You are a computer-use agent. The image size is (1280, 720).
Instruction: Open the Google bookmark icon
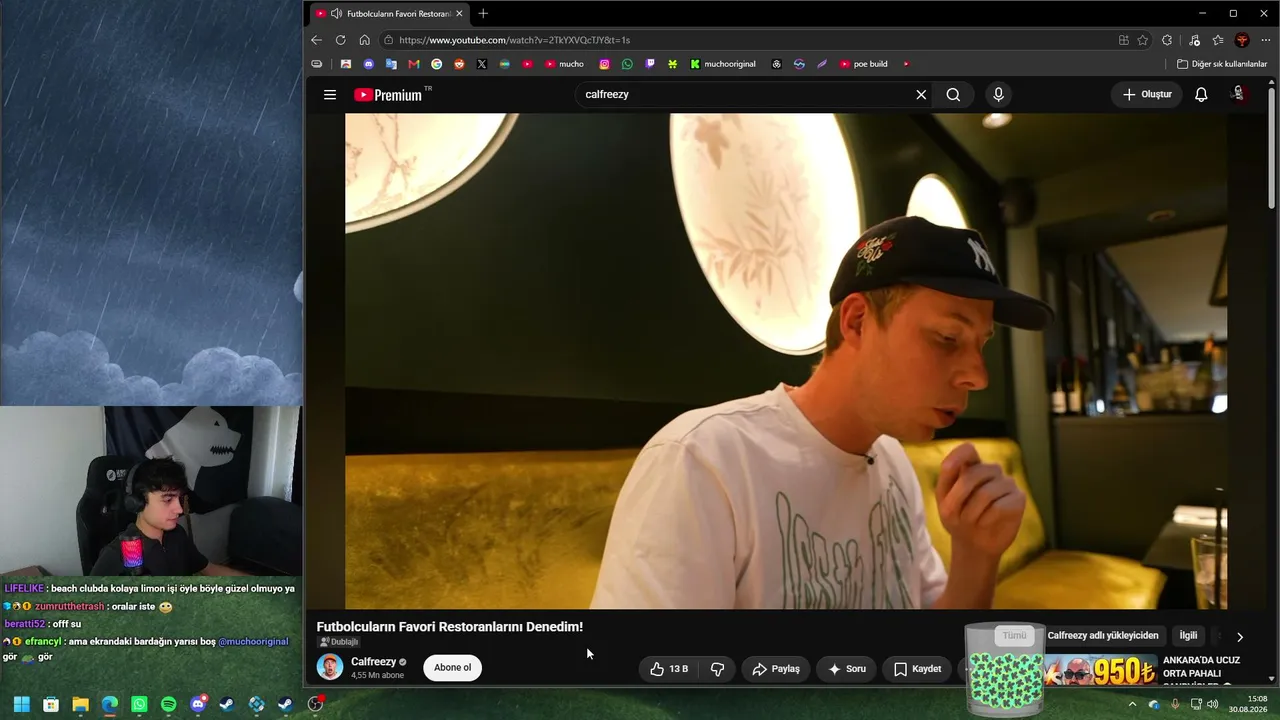point(436,64)
